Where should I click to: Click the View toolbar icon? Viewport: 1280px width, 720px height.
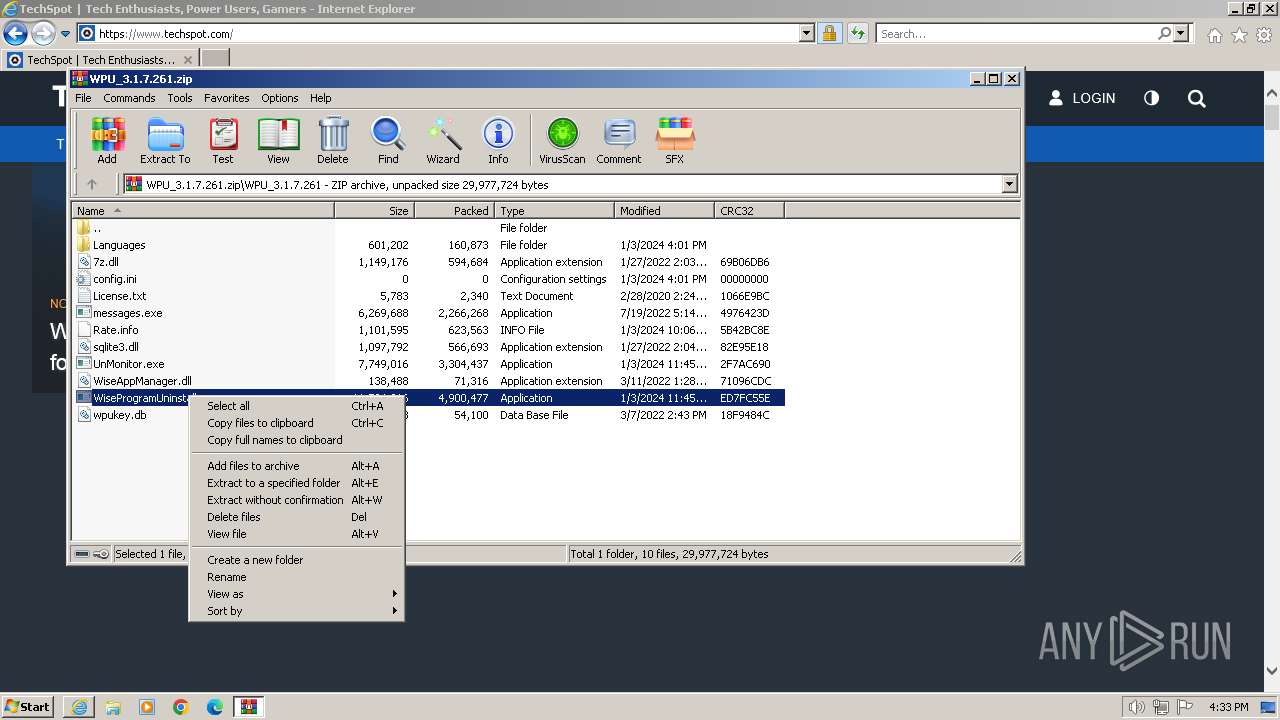tap(278, 140)
